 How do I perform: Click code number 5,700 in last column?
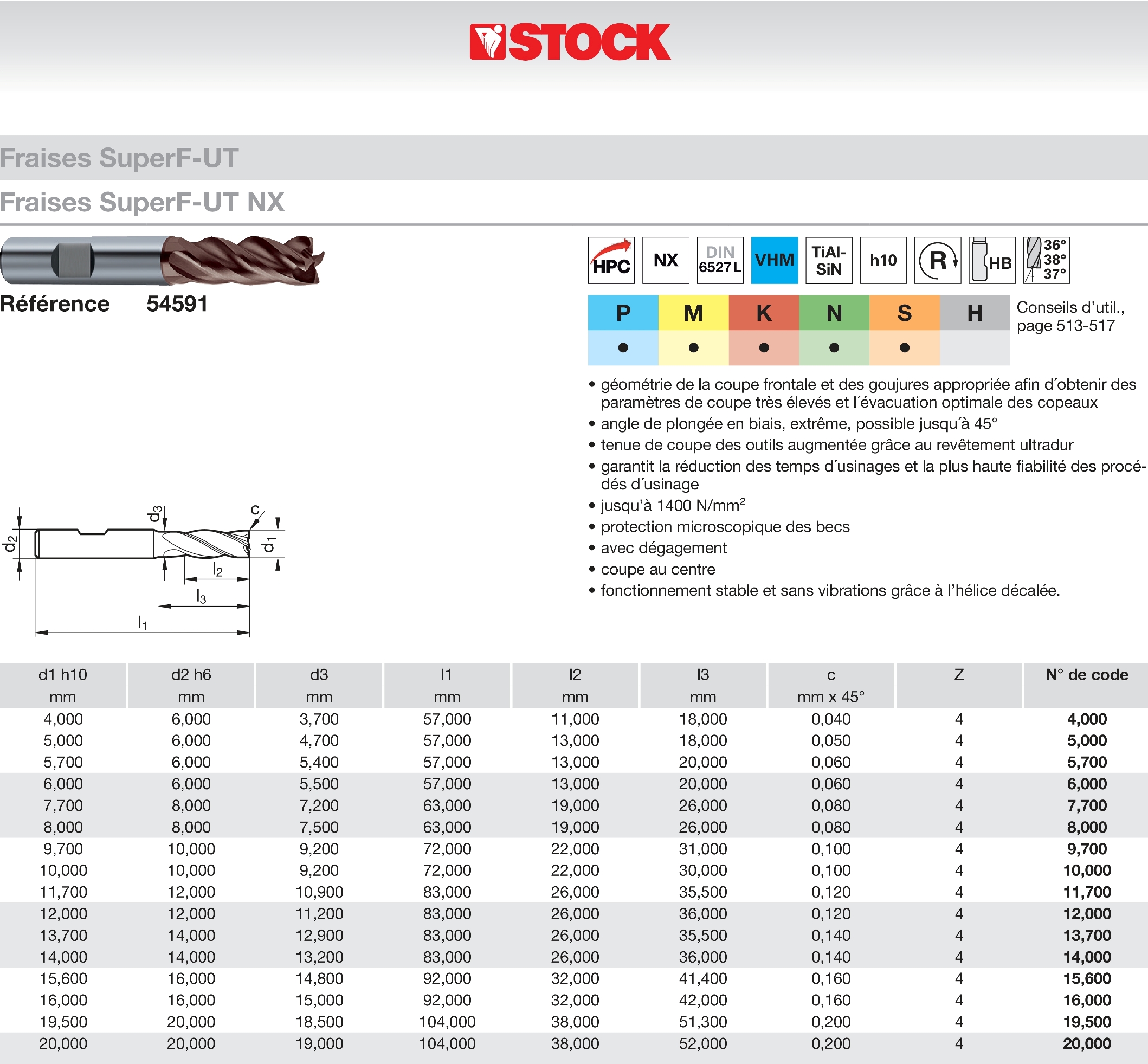(x=1086, y=762)
